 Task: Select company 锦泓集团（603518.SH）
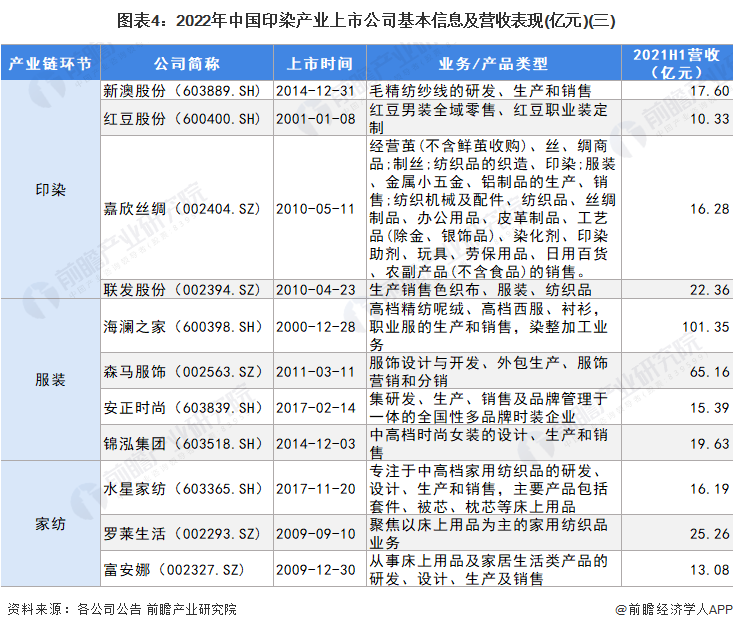[182, 444]
